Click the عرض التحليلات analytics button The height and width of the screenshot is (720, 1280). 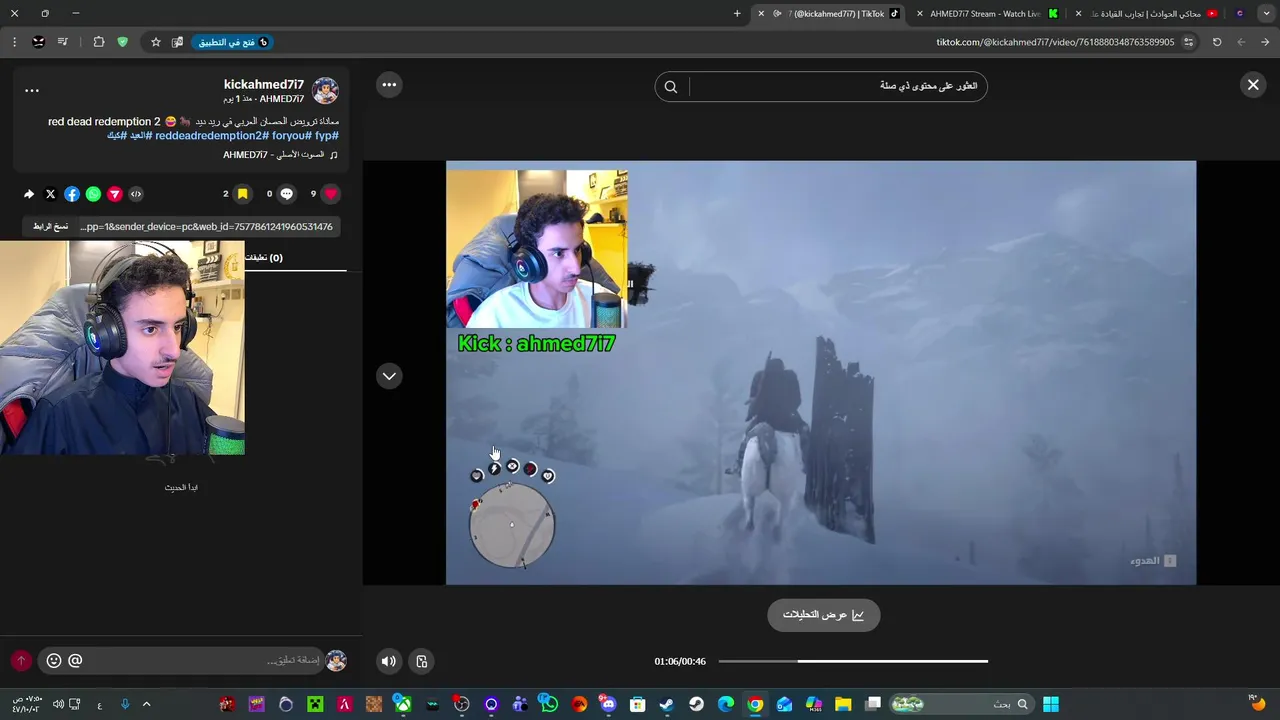824,615
